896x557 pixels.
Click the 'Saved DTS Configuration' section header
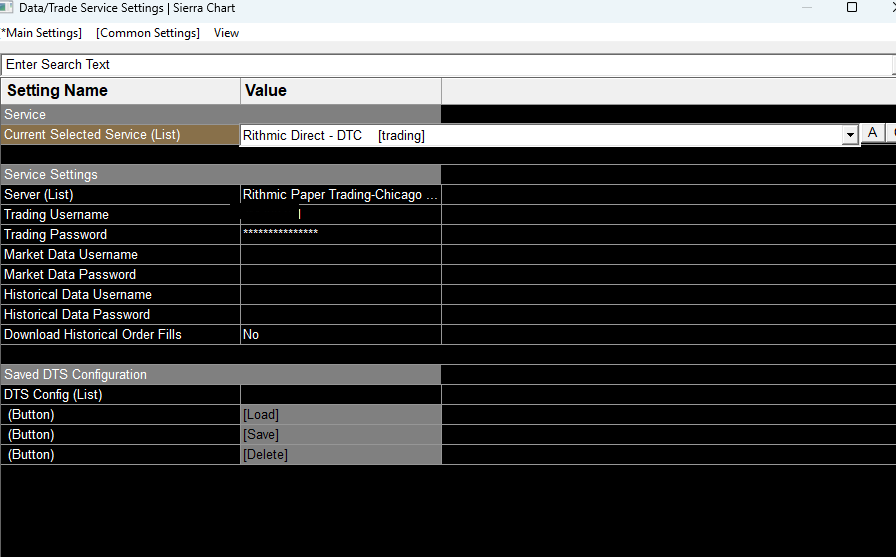click(x=221, y=375)
